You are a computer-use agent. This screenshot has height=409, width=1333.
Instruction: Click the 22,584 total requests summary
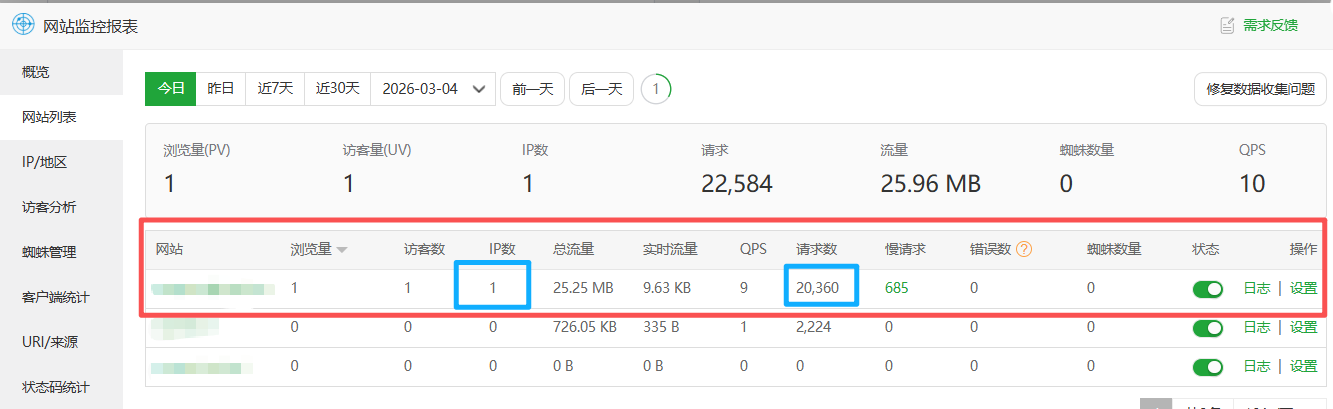coord(737,184)
